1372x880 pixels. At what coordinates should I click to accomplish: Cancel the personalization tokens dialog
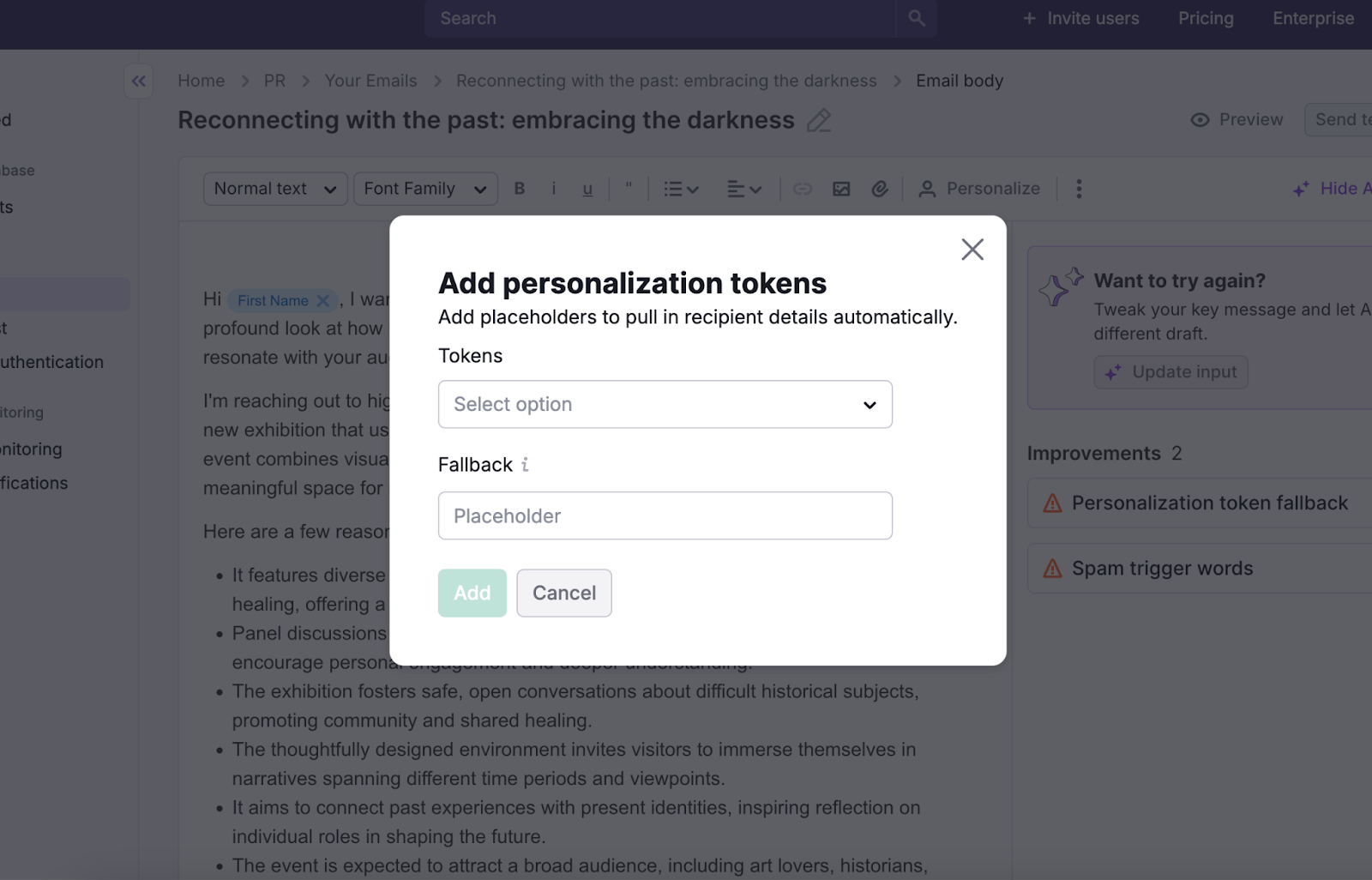pyautogui.click(x=563, y=593)
